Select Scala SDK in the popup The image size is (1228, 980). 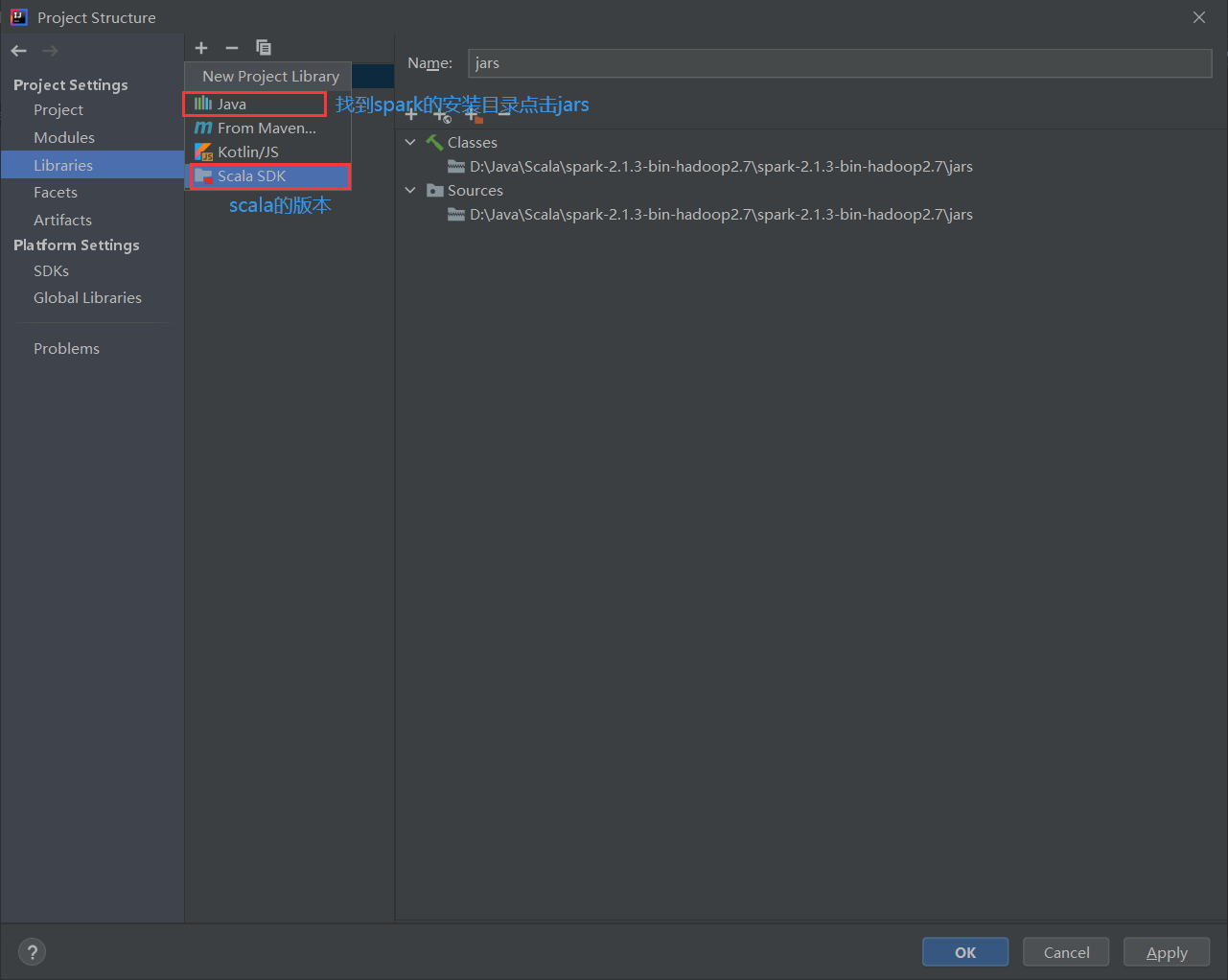tap(267, 176)
